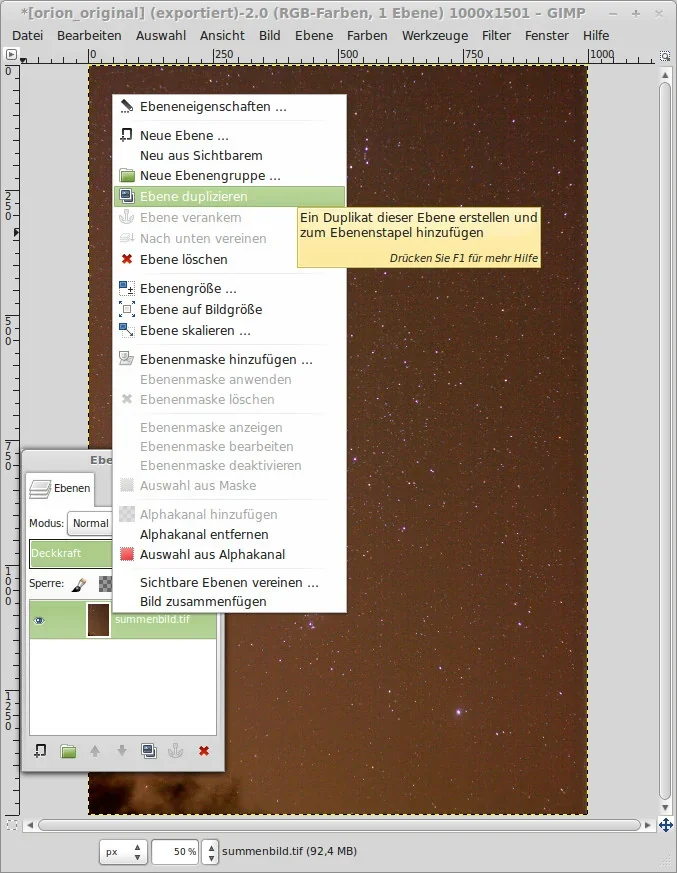The width and height of the screenshot is (677, 873).
Task: Click the duplicate layer icon at panel bottom
Action: [149, 751]
